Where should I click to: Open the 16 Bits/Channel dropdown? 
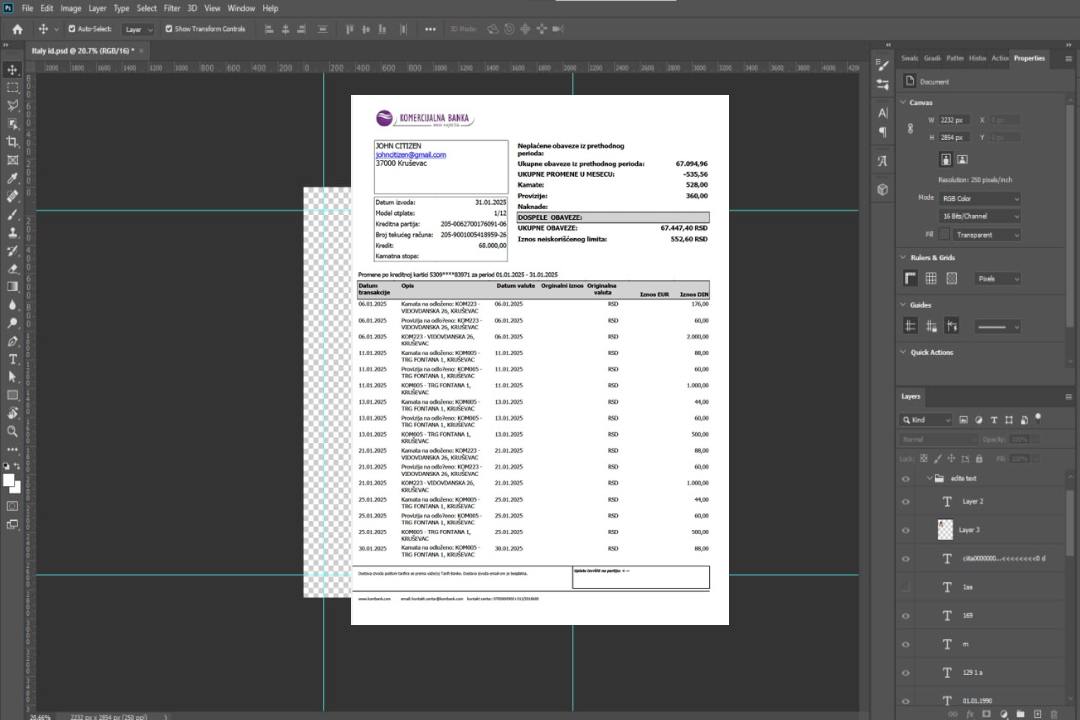[979, 216]
